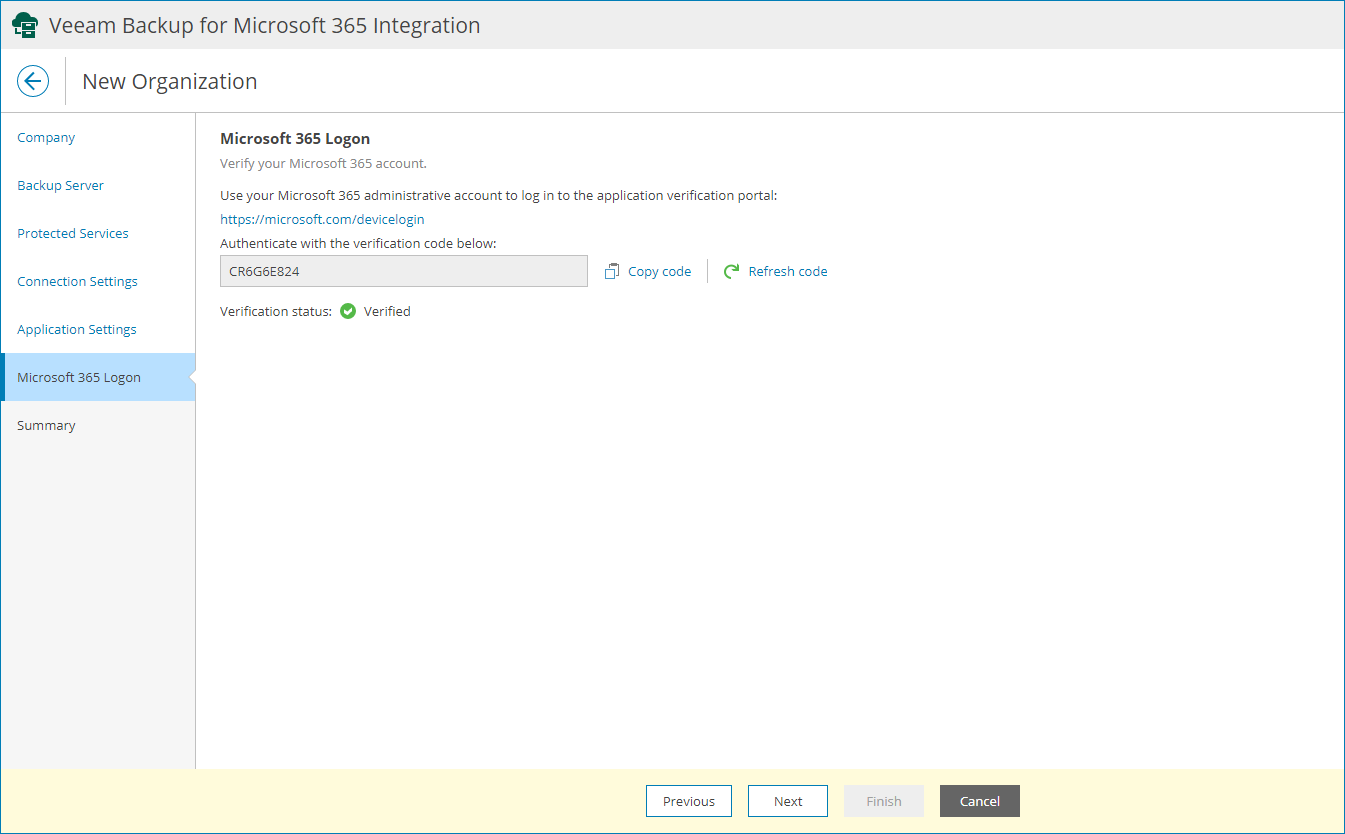This screenshot has width=1345, height=834.
Task: Cancel the New Organization wizard
Action: click(x=979, y=800)
